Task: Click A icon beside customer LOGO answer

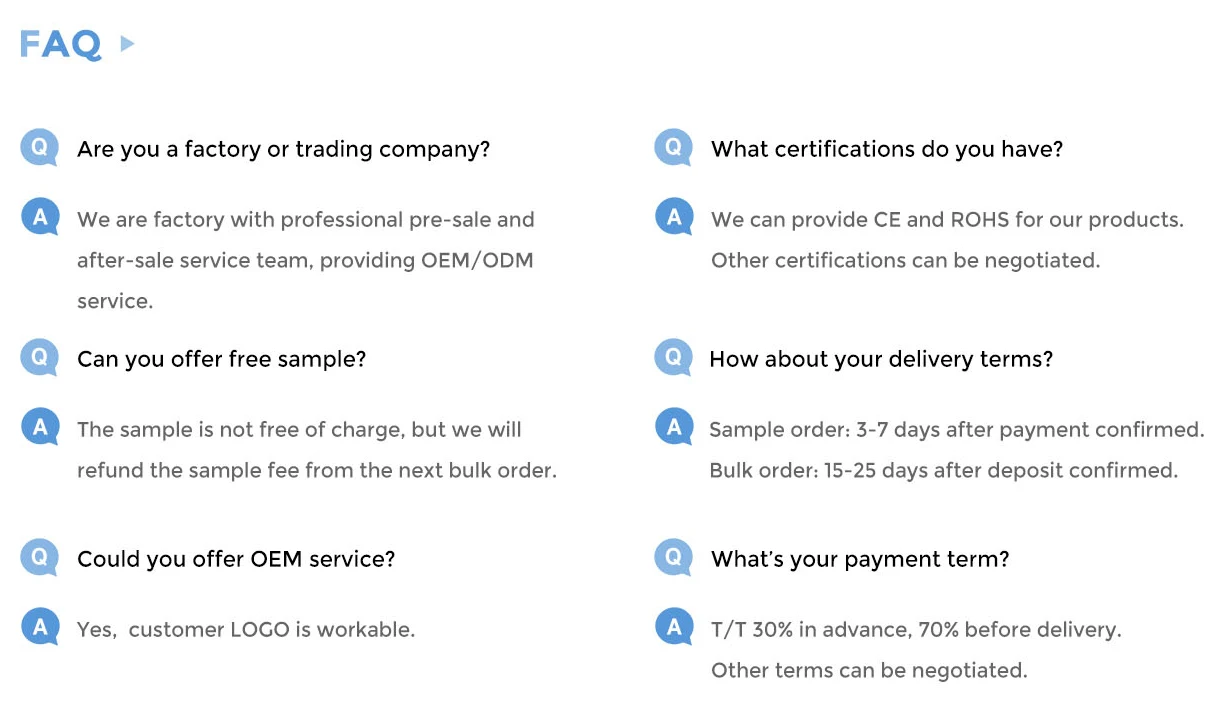Action: click(40, 628)
